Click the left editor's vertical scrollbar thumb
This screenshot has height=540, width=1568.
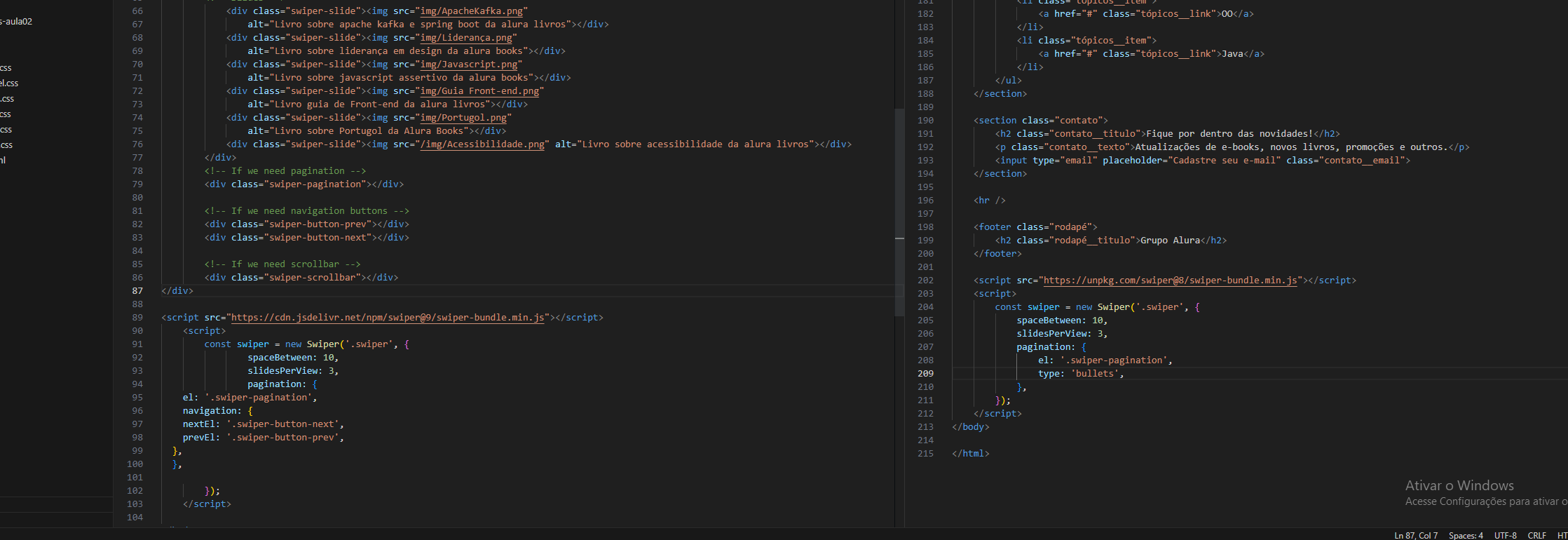tap(899, 212)
